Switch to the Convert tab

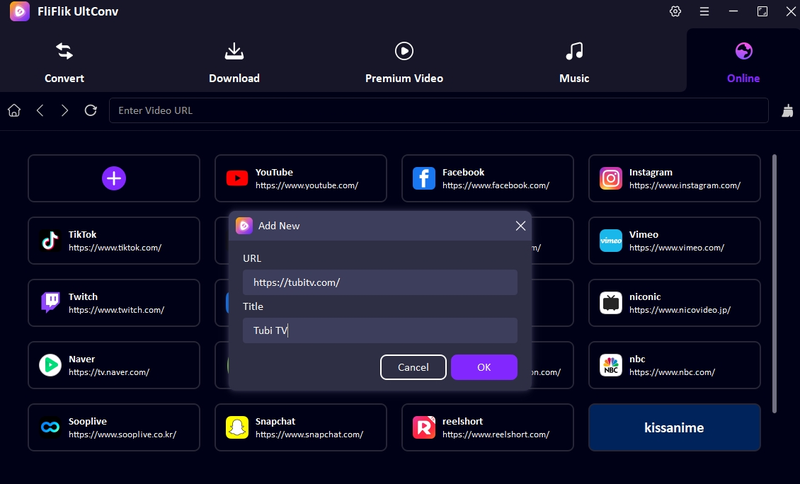tap(64, 62)
